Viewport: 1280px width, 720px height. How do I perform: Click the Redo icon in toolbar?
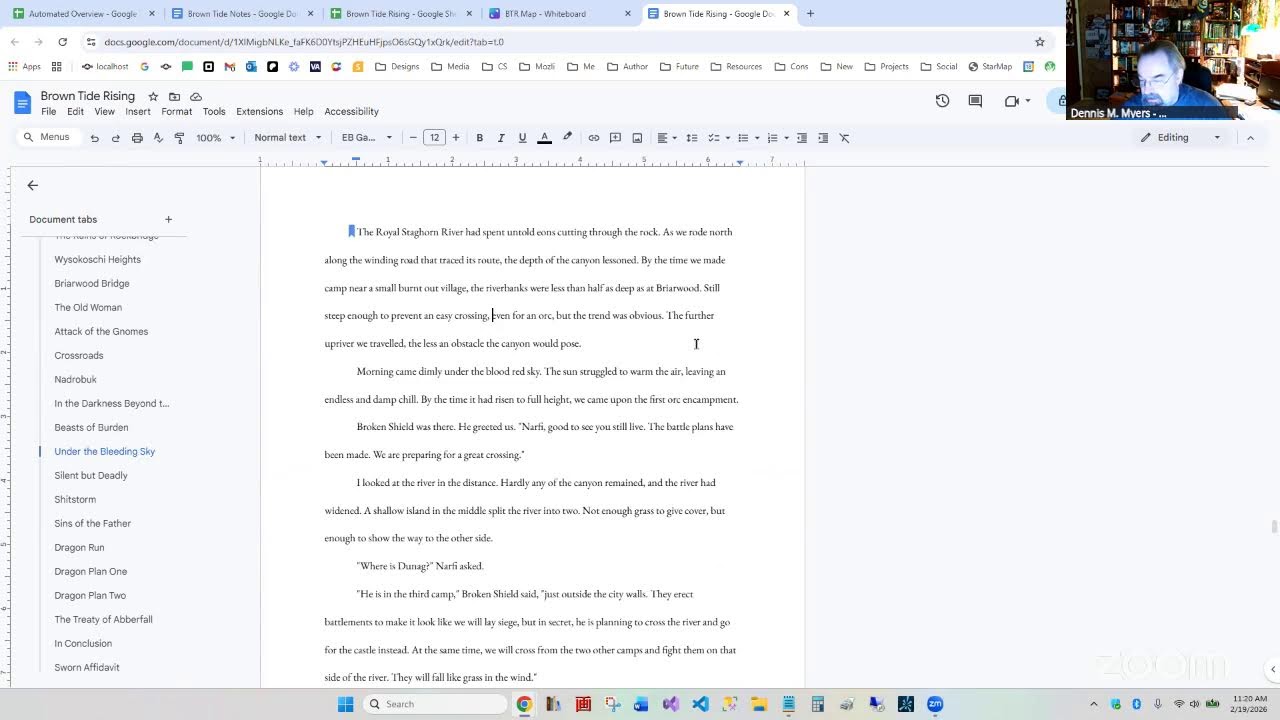[116, 138]
